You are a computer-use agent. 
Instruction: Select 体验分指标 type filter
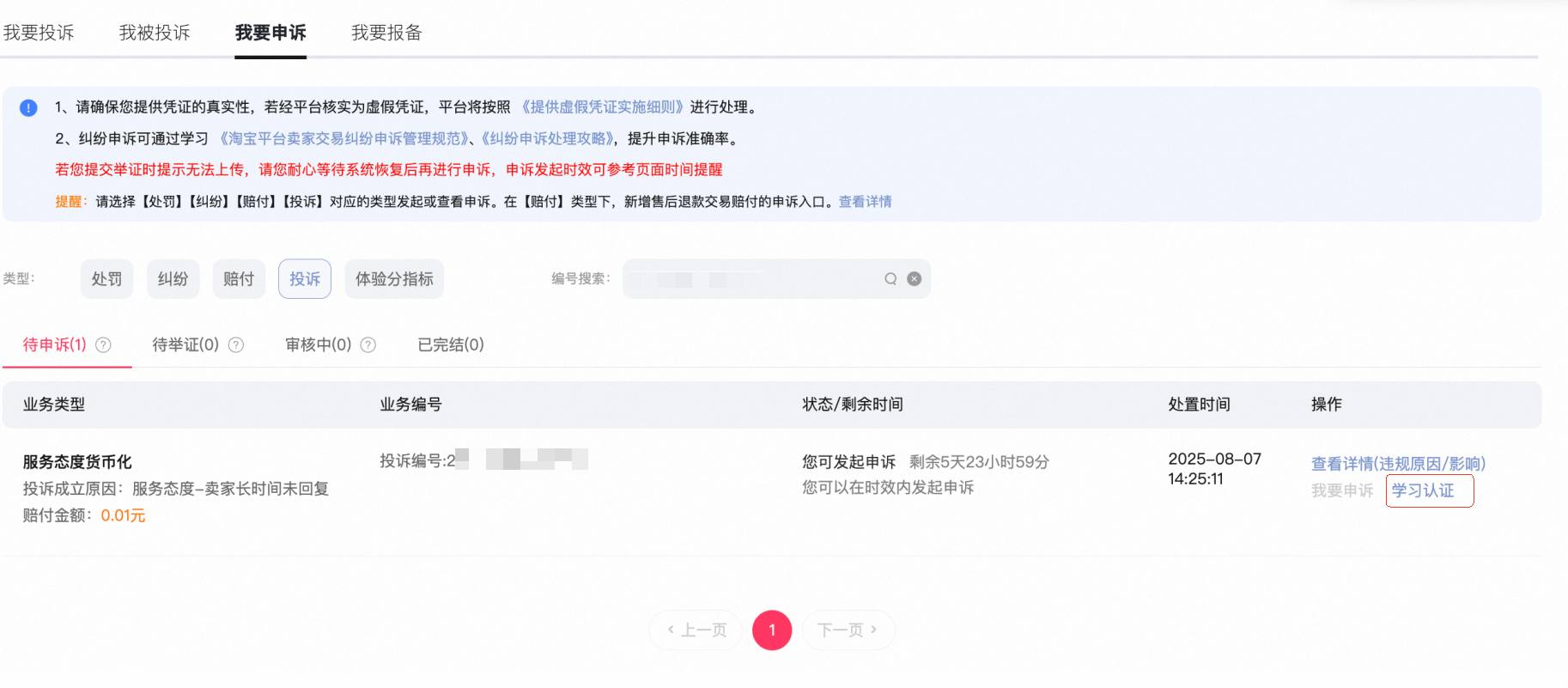(394, 279)
